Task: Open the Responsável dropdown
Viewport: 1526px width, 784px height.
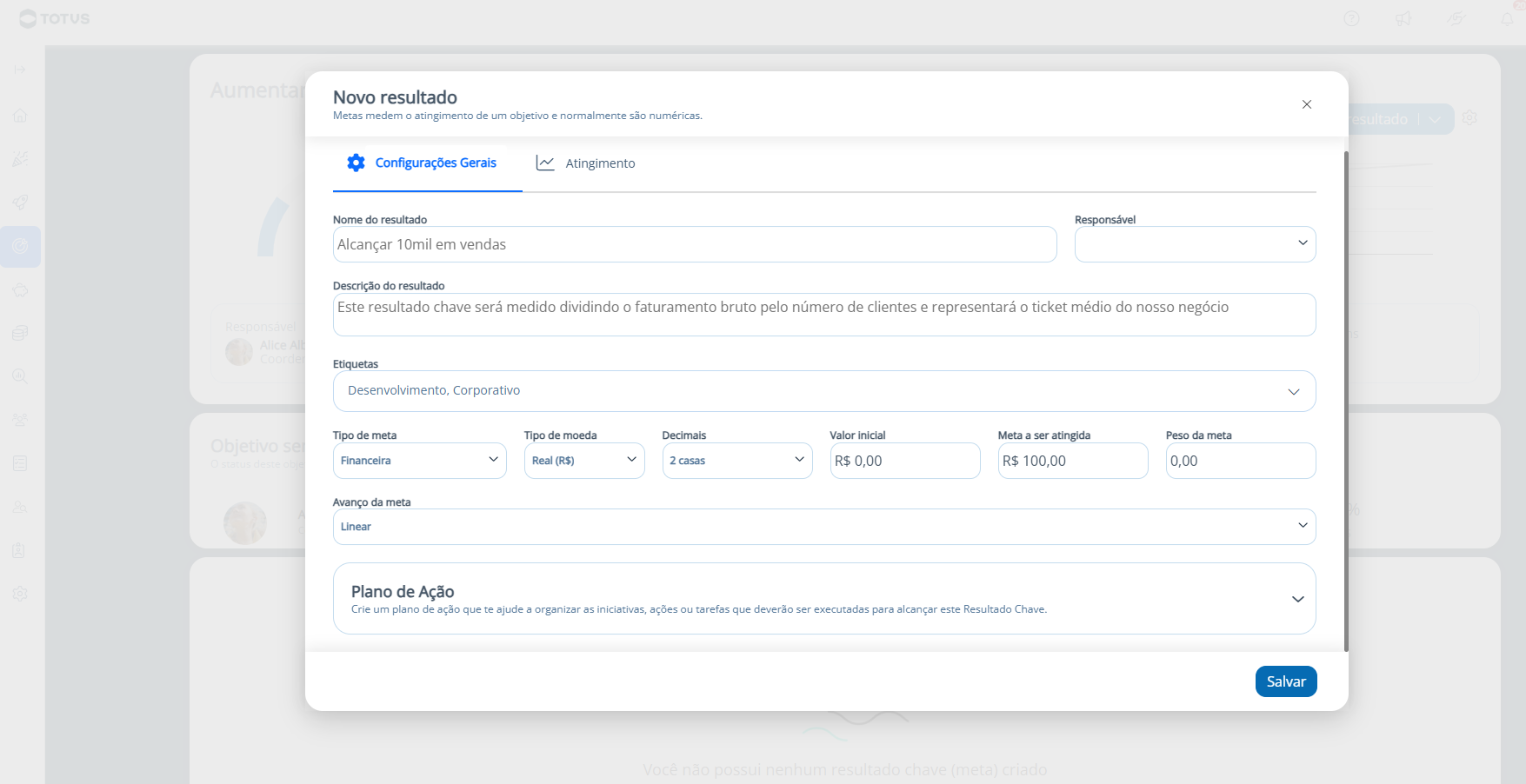Action: click(x=1195, y=244)
